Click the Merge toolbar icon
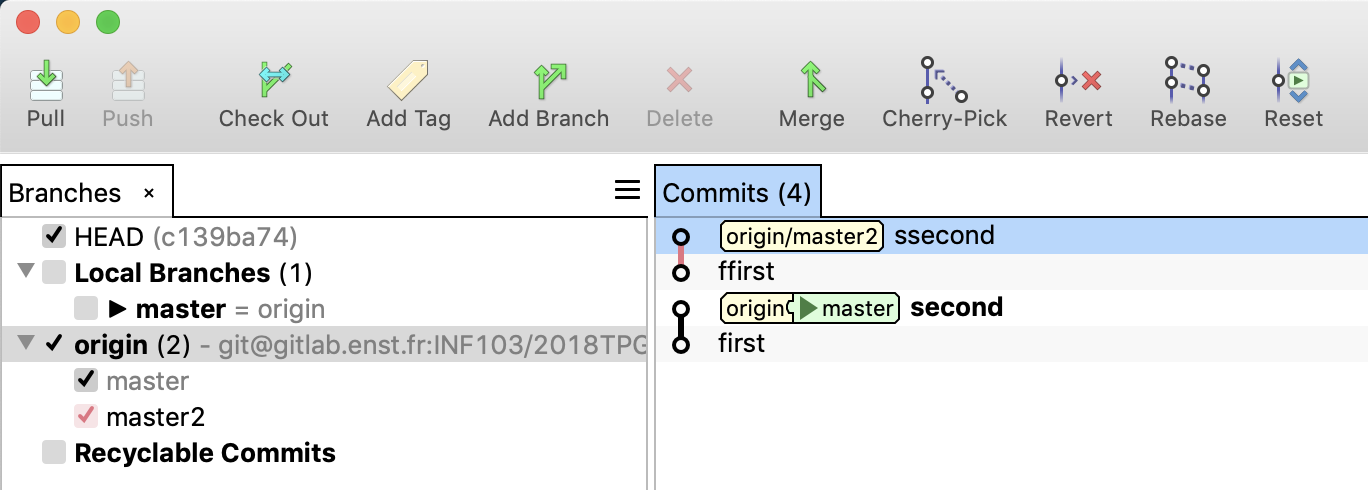 pos(811,81)
